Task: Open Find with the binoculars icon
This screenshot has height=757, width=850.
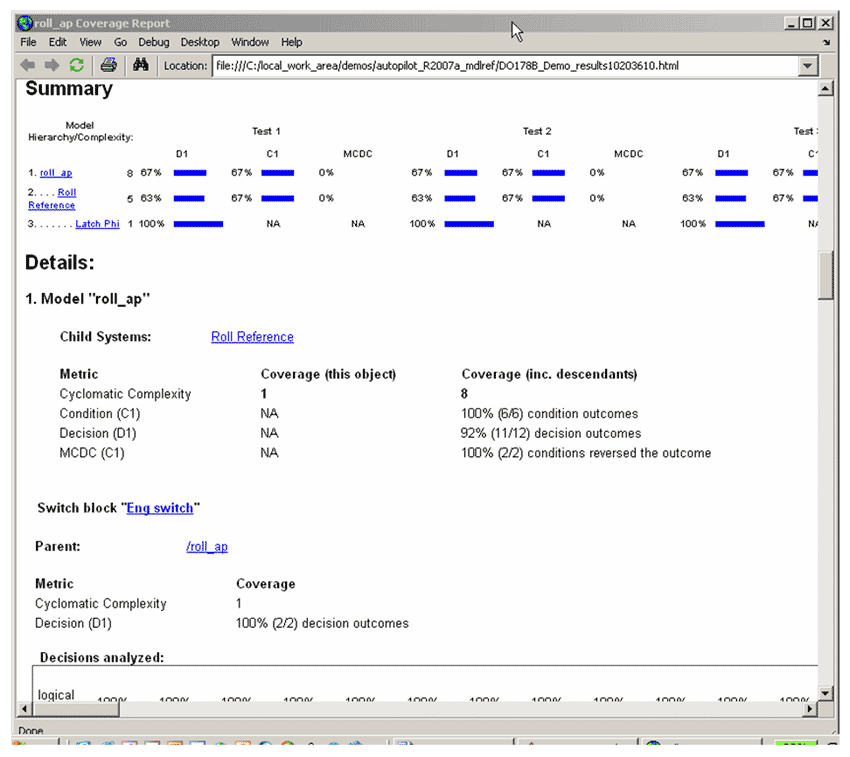Action: click(x=141, y=65)
